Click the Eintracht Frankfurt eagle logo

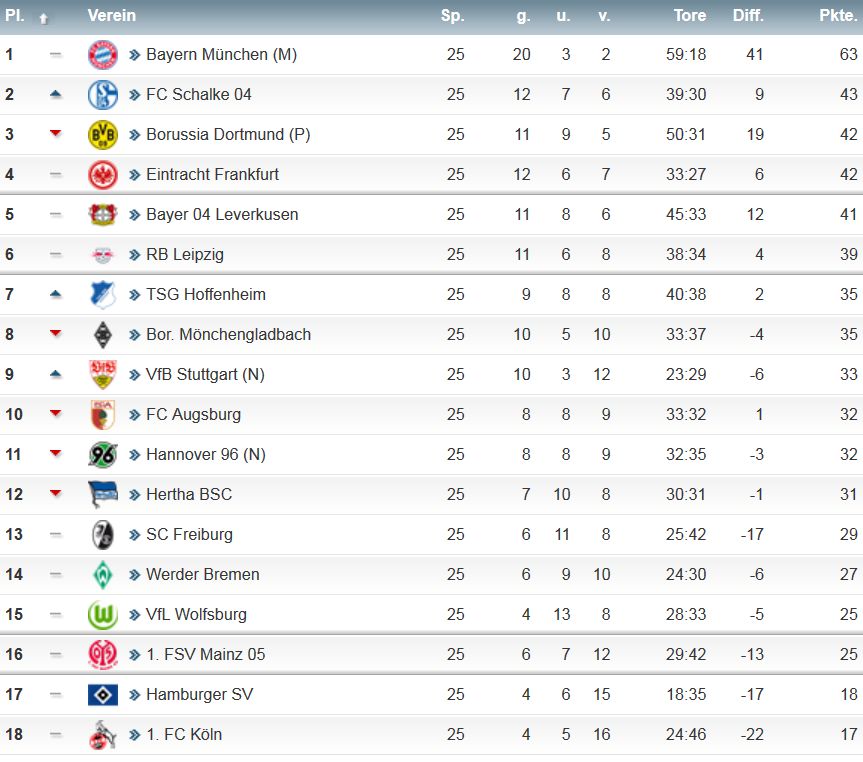coord(102,174)
